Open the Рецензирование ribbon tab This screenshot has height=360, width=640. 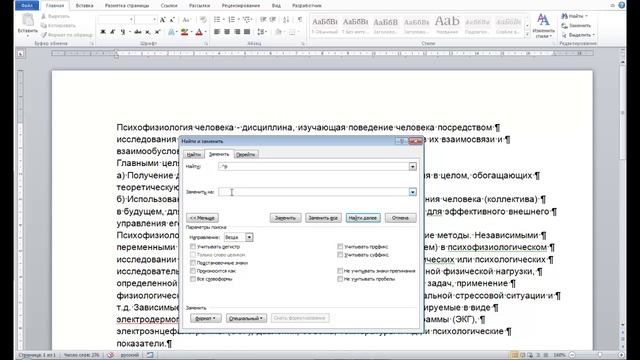241,6
